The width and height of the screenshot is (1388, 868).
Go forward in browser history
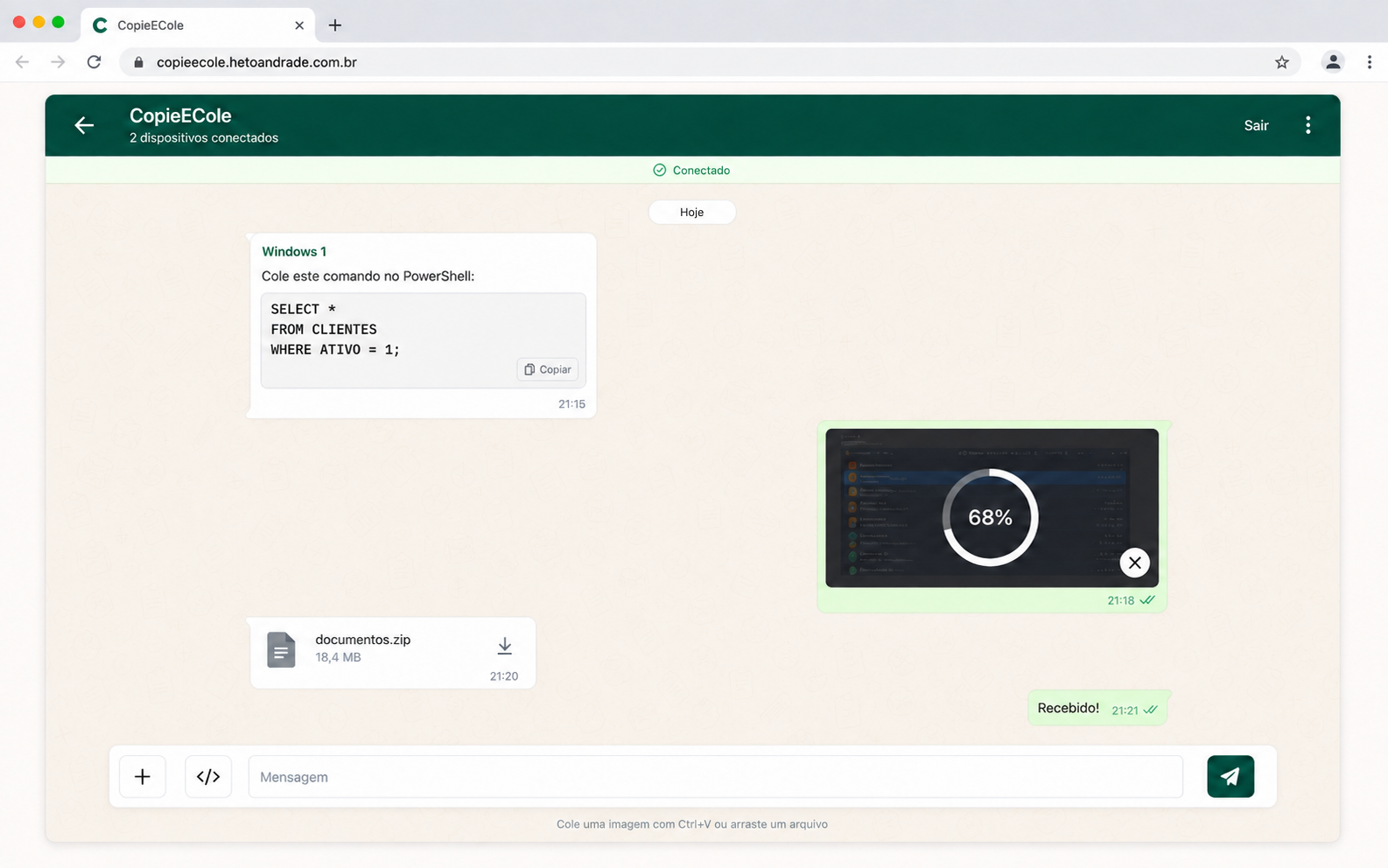[58, 62]
